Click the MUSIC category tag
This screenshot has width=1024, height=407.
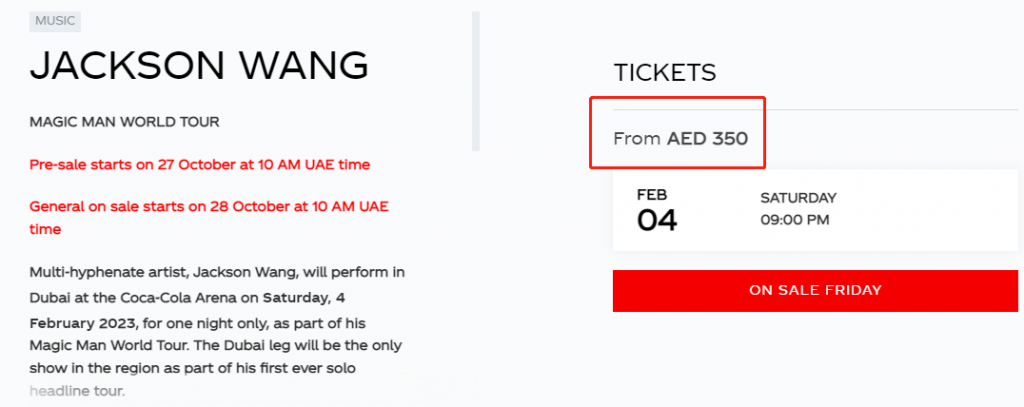[55, 21]
